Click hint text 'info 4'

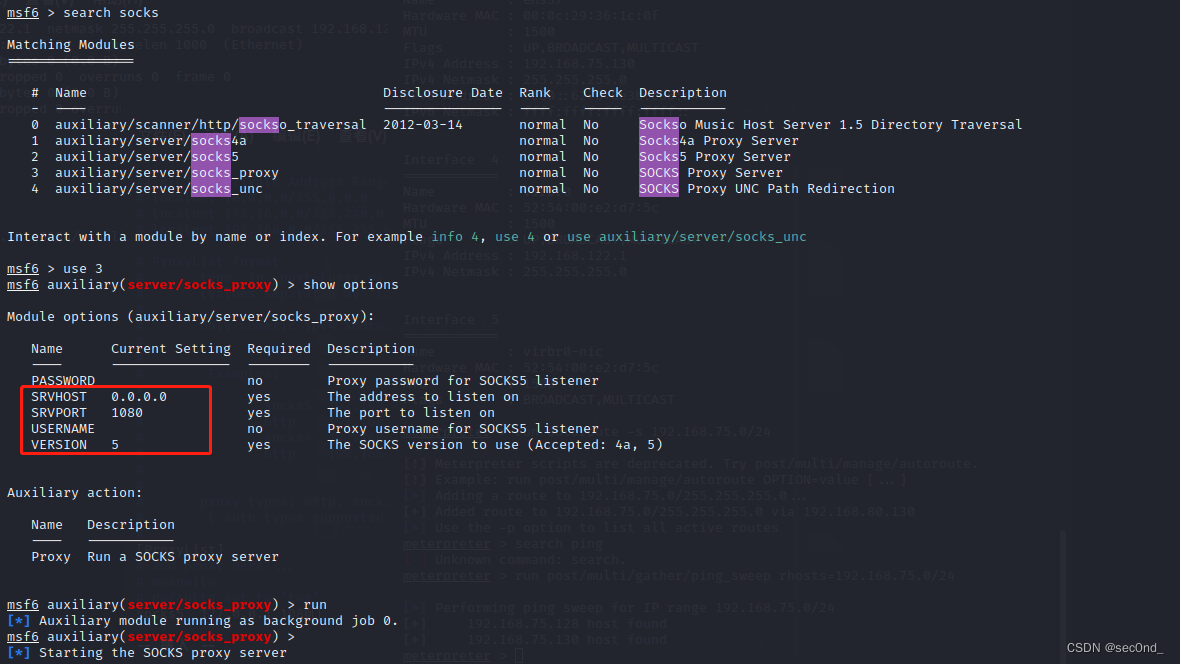pyautogui.click(x=455, y=236)
